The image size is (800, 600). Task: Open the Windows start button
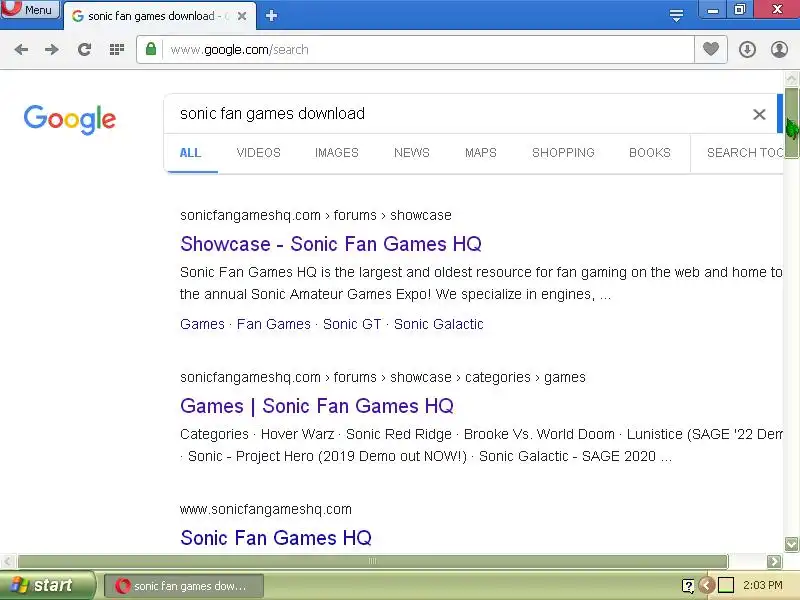[47, 585]
